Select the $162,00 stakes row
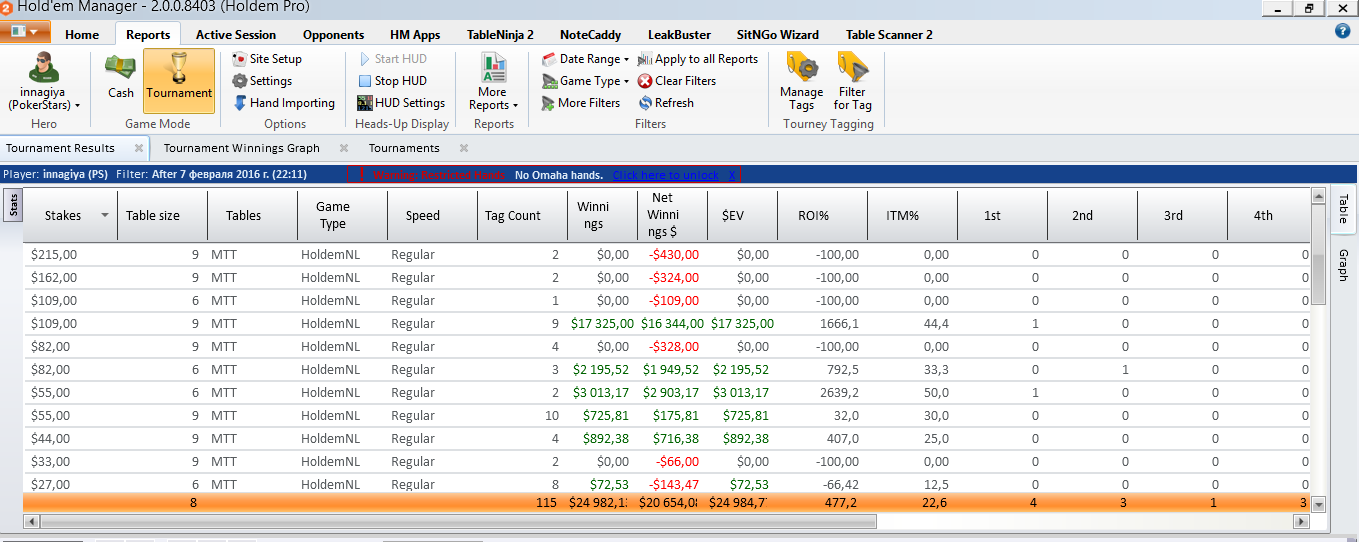The height and width of the screenshot is (542, 1359). [x=666, y=277]
